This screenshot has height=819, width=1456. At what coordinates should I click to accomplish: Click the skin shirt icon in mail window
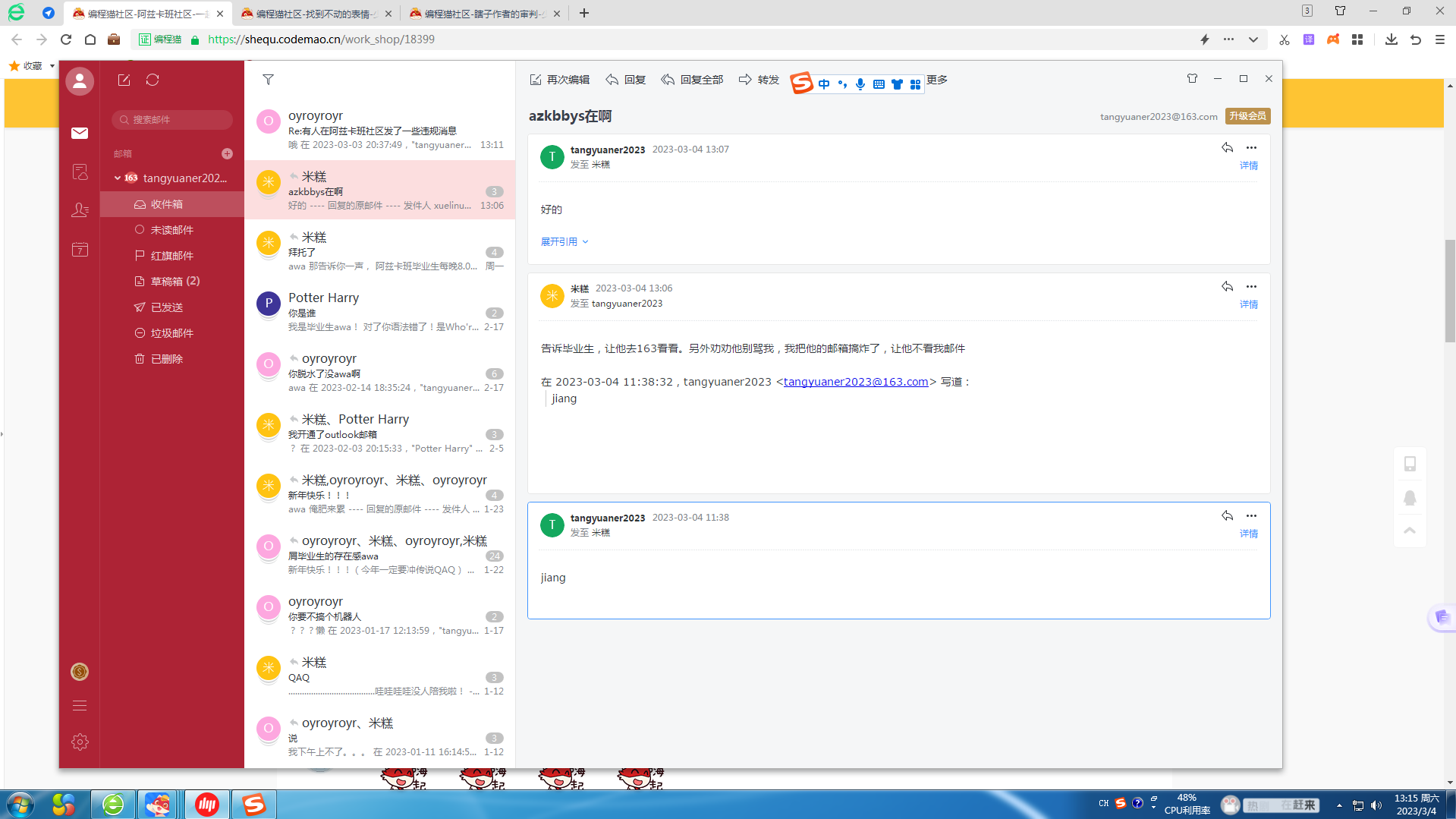click(1192, 78)
